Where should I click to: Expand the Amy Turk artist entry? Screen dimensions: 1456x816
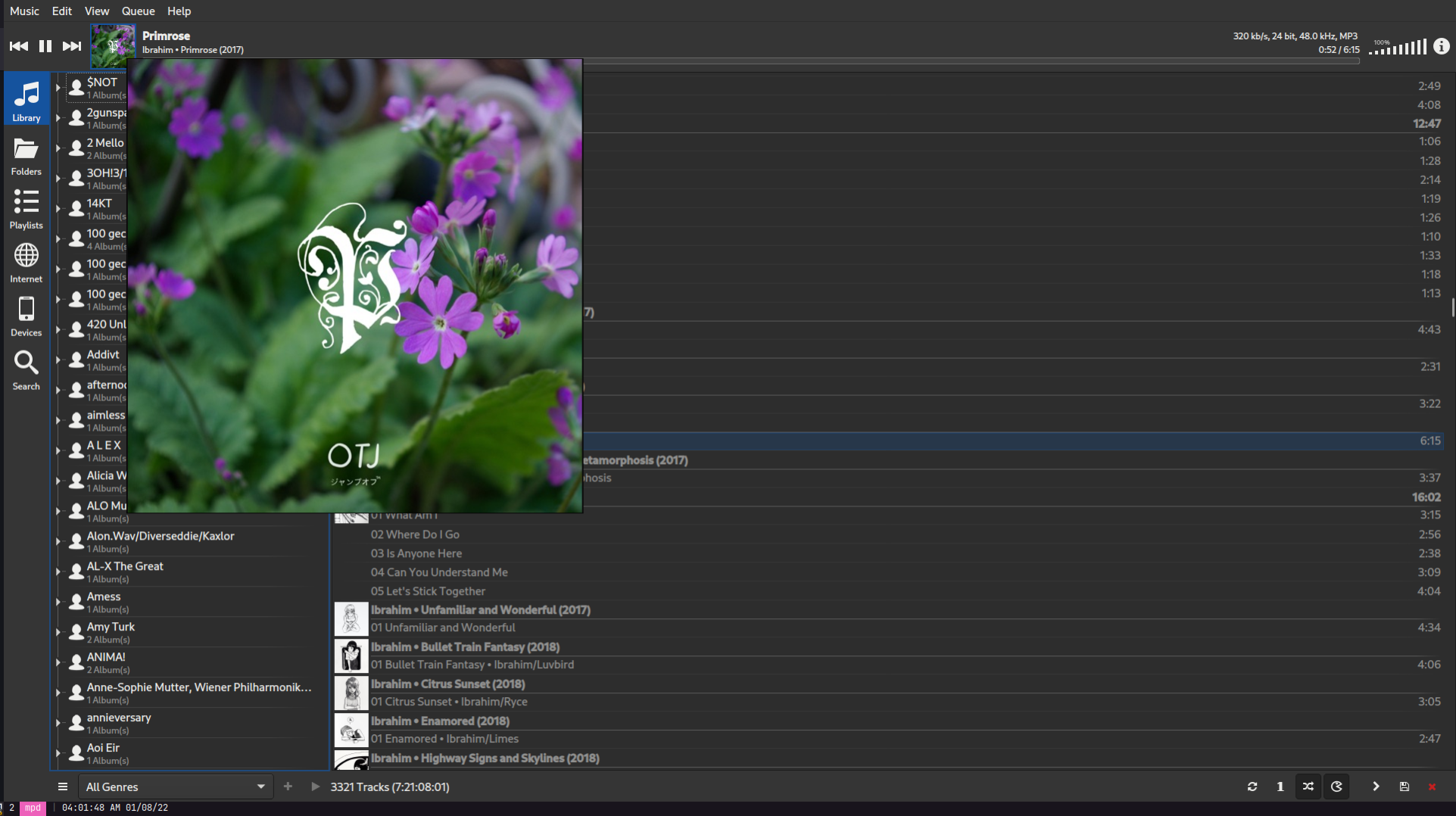pyautogui.click(x=58, y=633)
